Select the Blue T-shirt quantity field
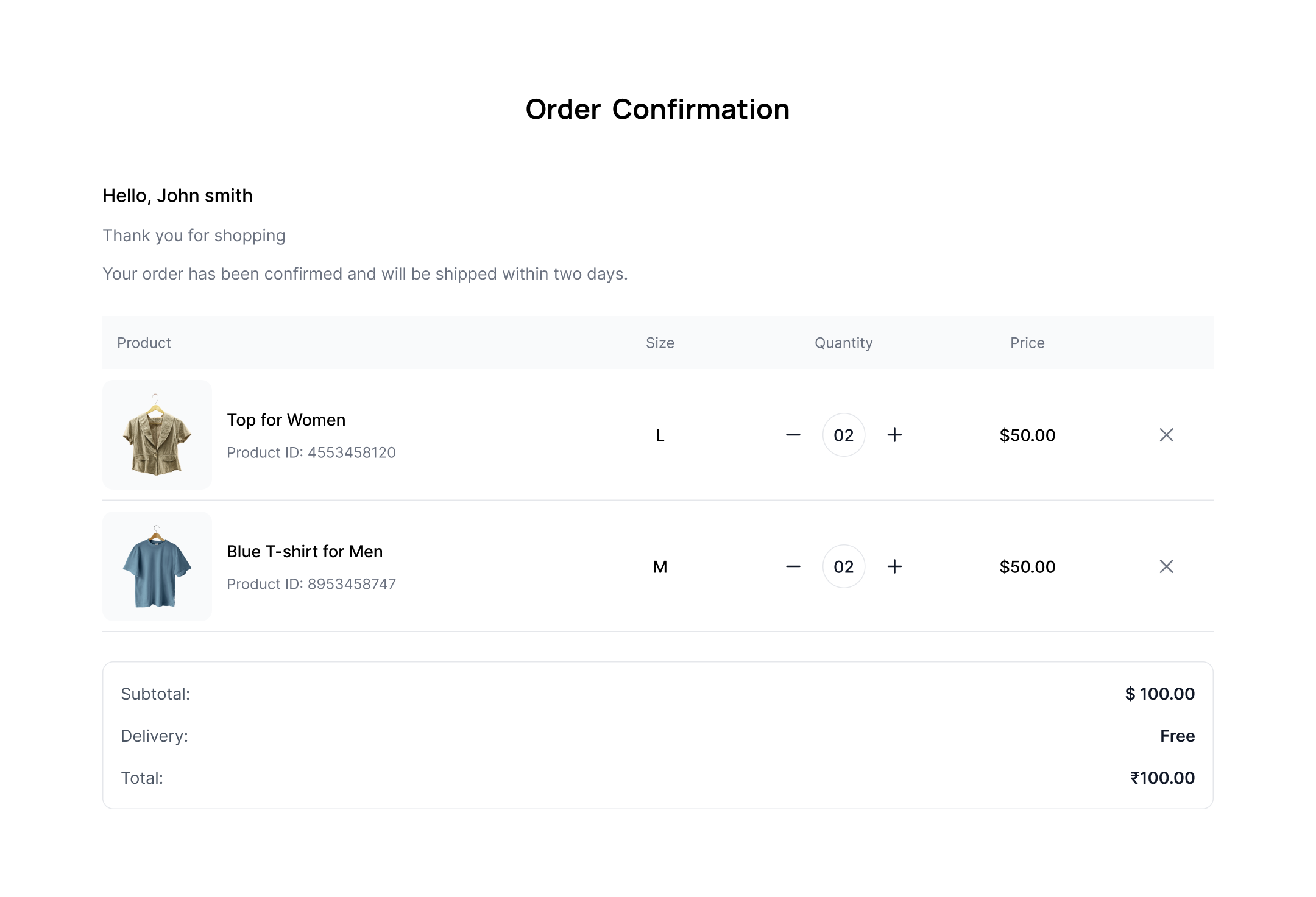1316x897 pixels. click(x=844, y=566)
